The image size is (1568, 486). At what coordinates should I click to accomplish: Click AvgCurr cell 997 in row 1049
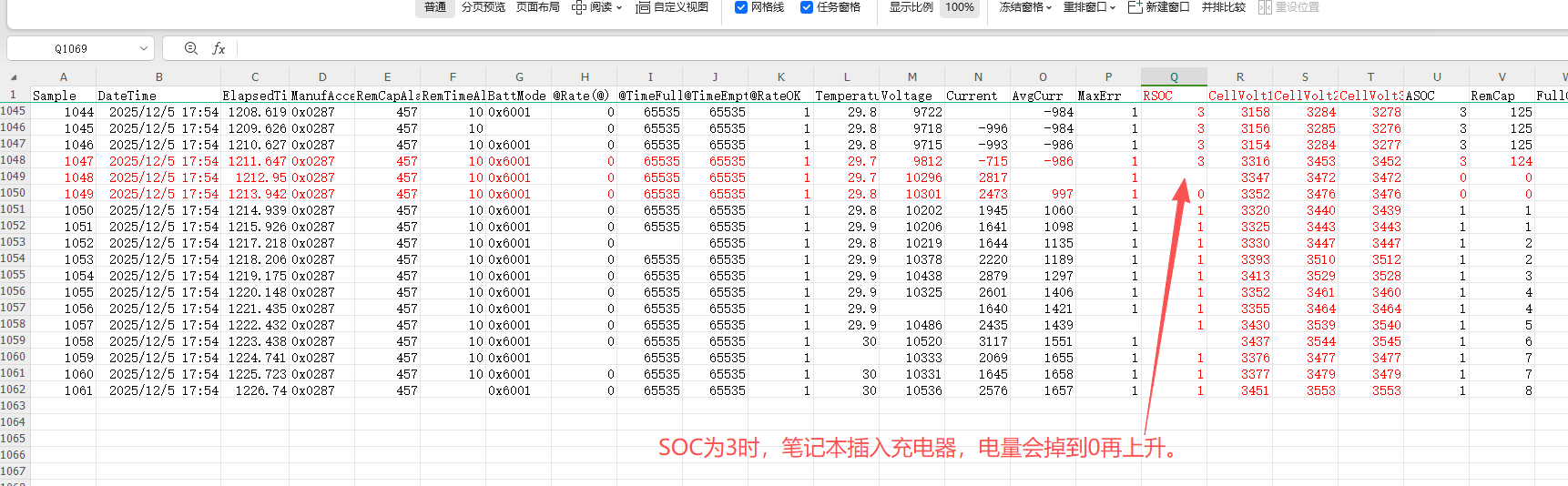tap(1043, 194)
